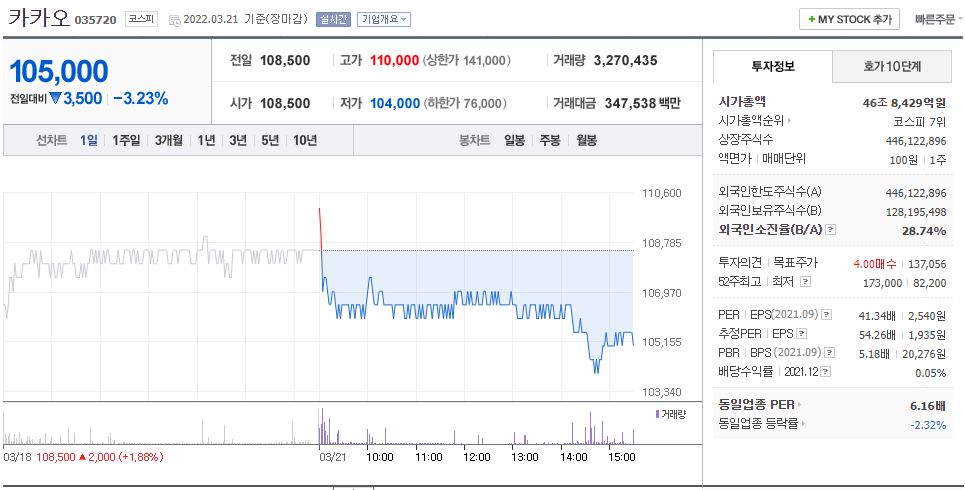Click the 거래량 value 3,270,435
The width and height of the screenshot is (965, 490).
tap(625, 60)
